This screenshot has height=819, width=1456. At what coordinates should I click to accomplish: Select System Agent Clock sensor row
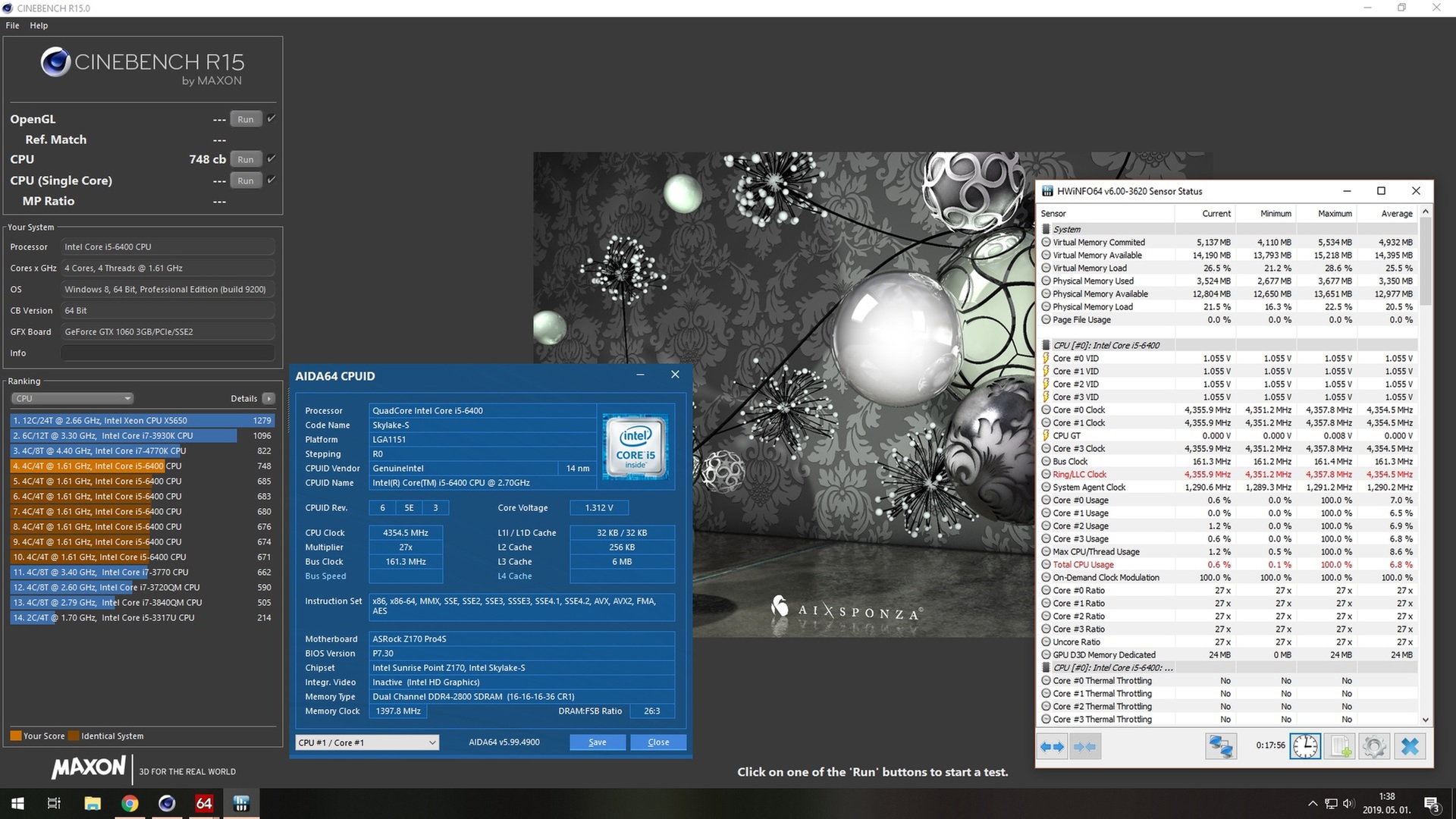pyautogui.click(x=1228, y=487)
